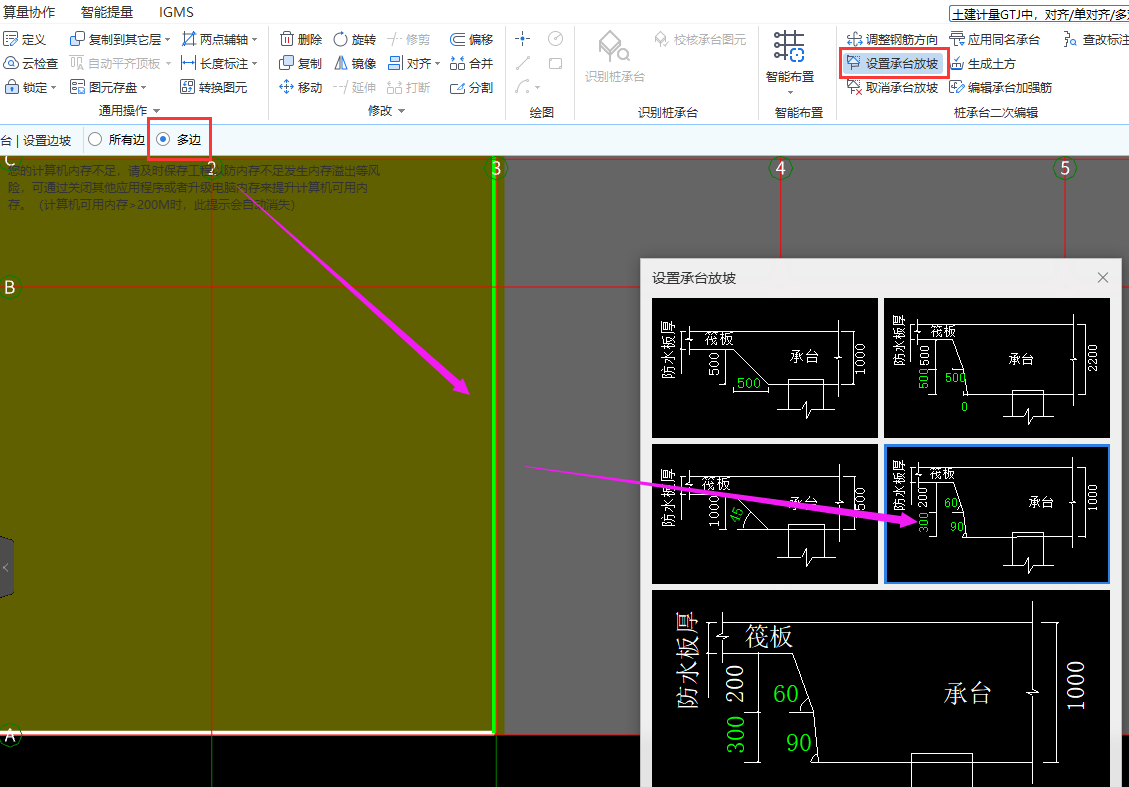Screen dimensions: 1129x787
Task: Click the 合并 merge tool
Action: tap(472, 63)
